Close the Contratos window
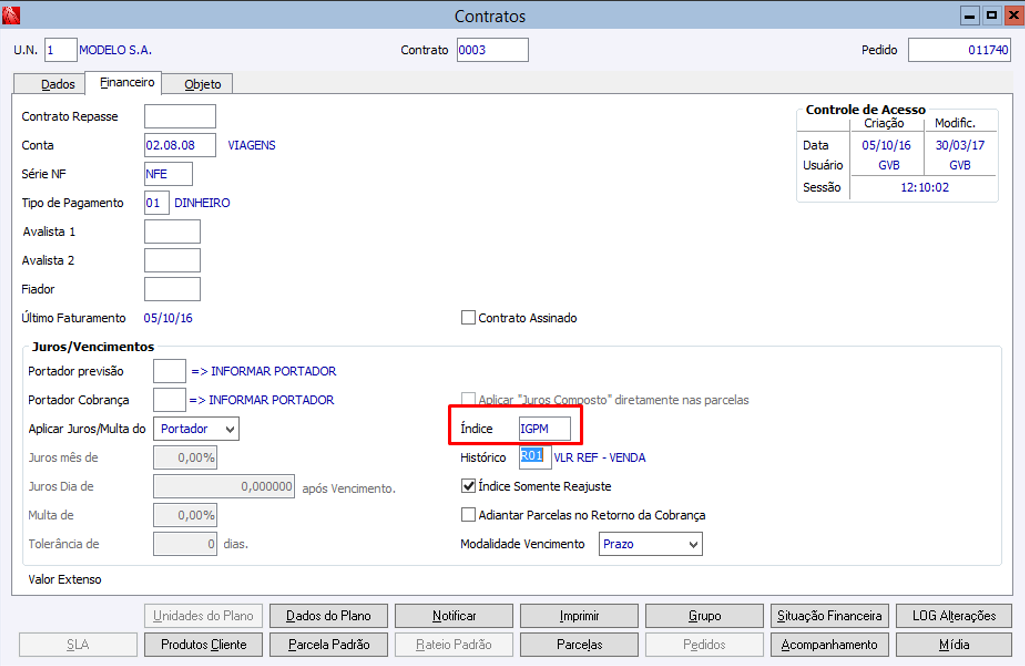 (x=1014, y=15)
